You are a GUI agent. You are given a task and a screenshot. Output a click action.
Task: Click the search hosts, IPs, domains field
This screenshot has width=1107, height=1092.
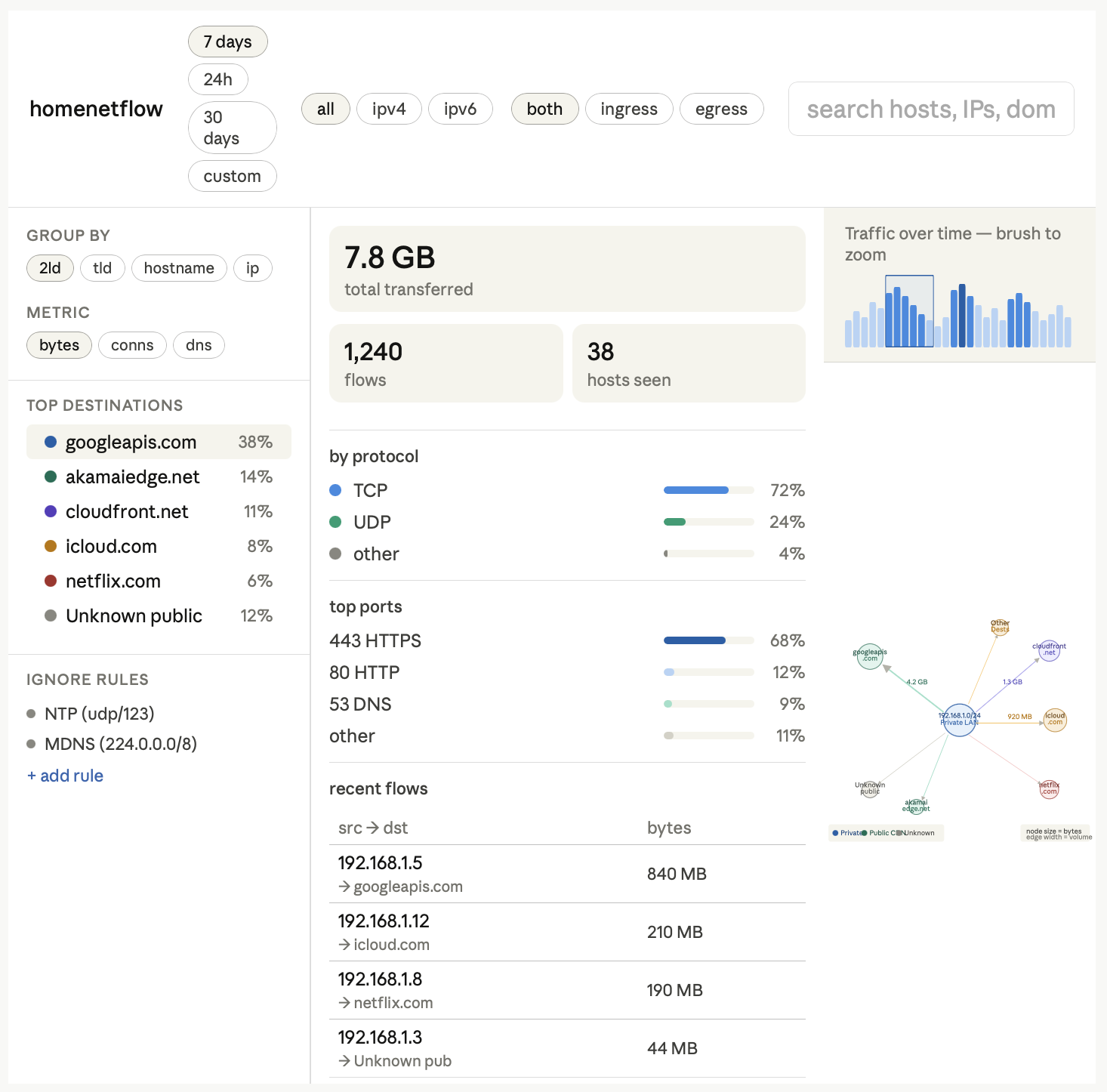[930, 109]
